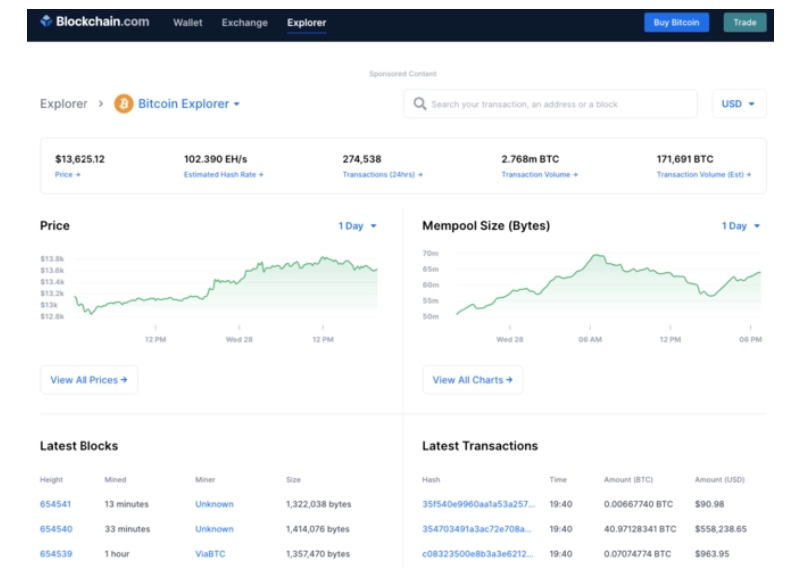
Task: Click the 13 minutes mined cell
Action: coord(126,504)
